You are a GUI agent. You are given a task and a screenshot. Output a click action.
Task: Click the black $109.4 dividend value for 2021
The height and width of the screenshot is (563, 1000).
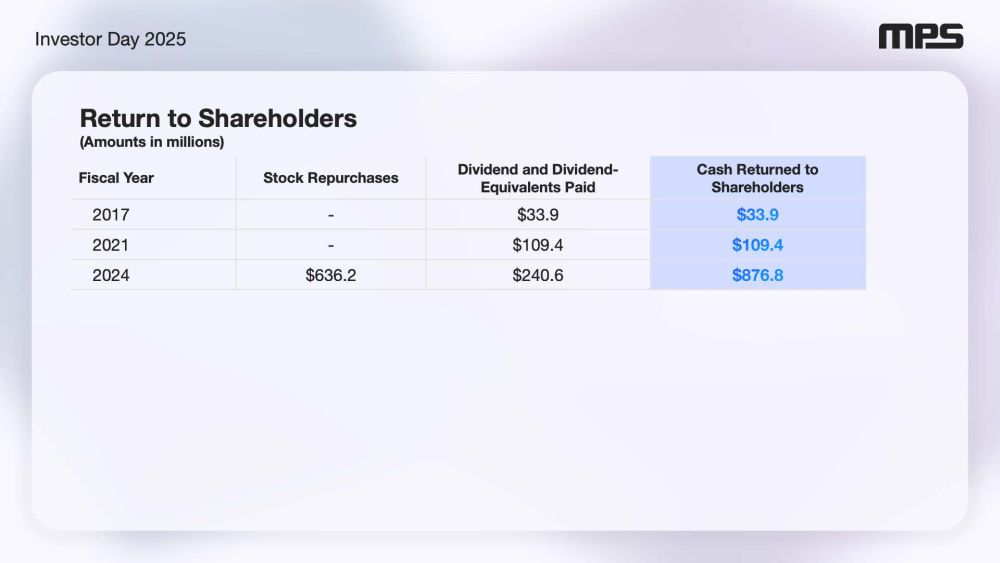538,245
